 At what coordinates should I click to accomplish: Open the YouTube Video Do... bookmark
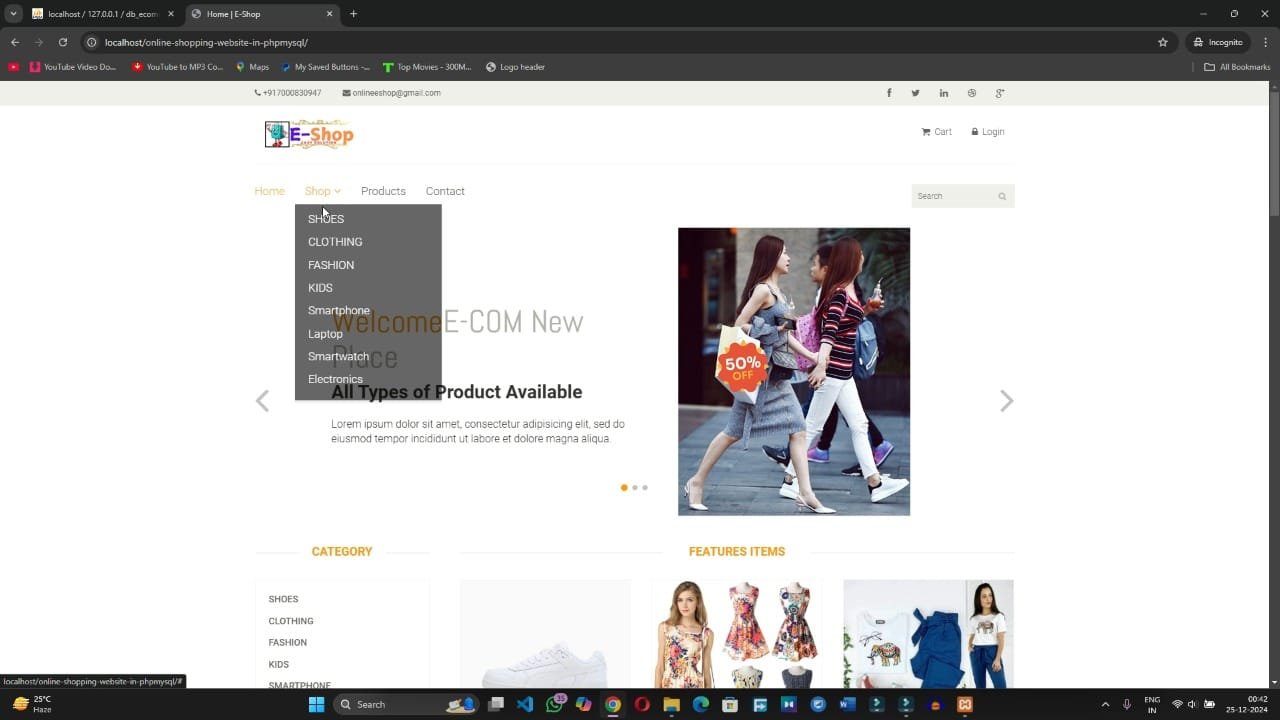click(73, 67)
